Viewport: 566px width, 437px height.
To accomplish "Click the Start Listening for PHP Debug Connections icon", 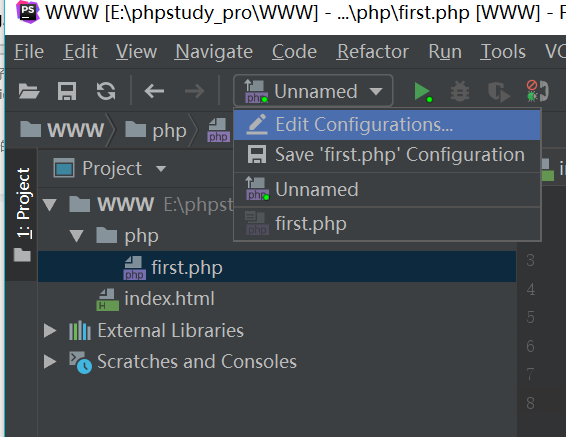I will tap(537, 91).
